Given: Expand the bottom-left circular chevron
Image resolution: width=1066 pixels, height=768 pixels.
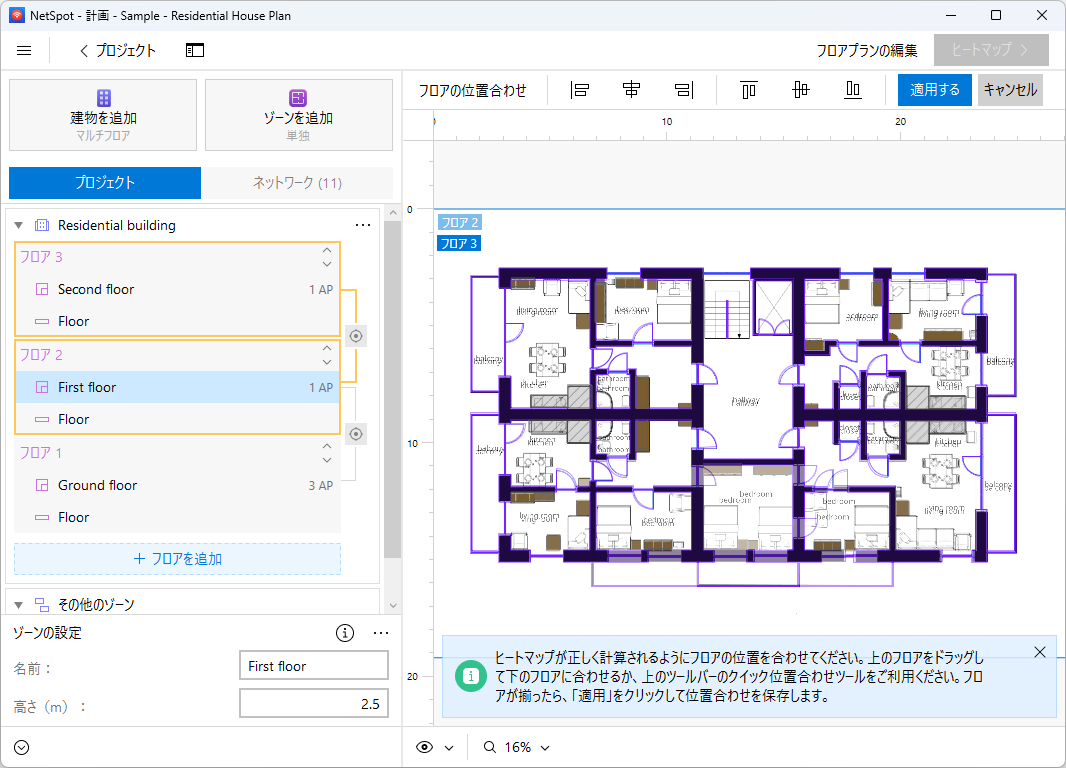Looking at the screenshot, I should coord(22,748).
